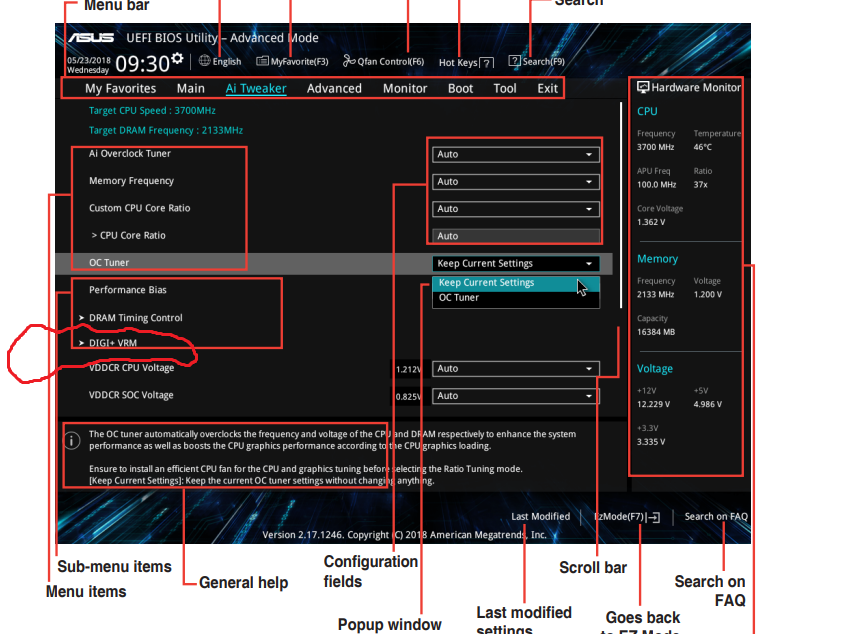Switch to the Main menu
The image size is (843, 634).
191,88
